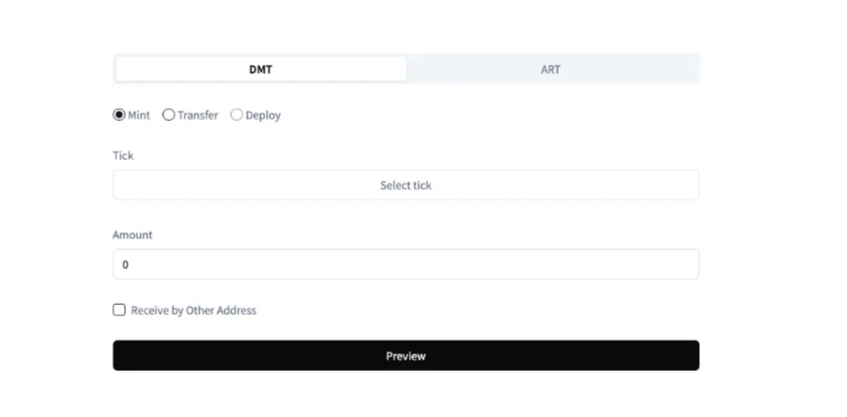Viewport: 847px width, 417px height.
Task: Choose the Transfer radio option
Action: (x=169, y=115)
